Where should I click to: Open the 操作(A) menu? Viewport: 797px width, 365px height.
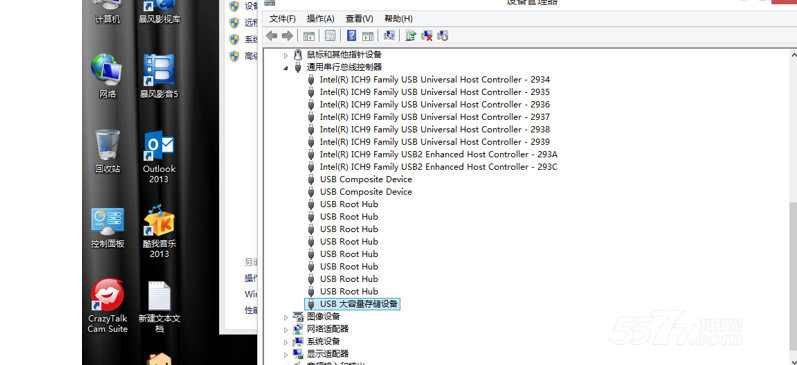pyautogui.click(x=320, y=19)
